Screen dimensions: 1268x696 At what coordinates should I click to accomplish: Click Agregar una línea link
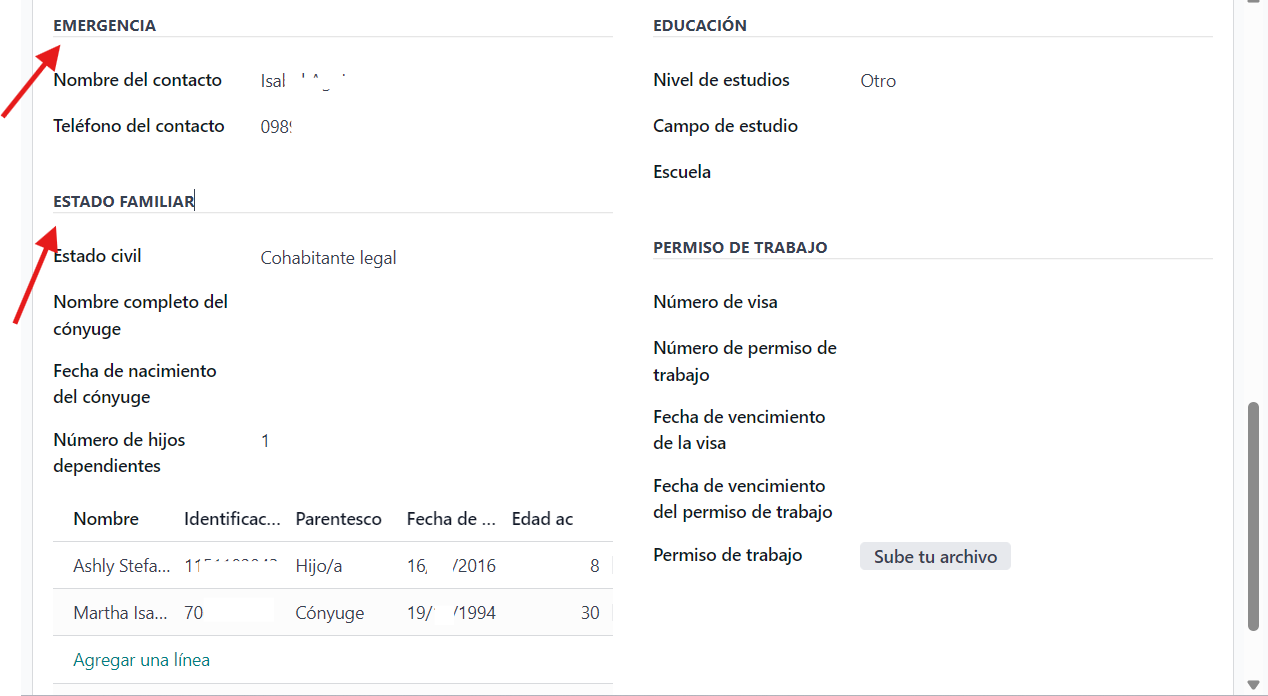click(x=141, y=660)
